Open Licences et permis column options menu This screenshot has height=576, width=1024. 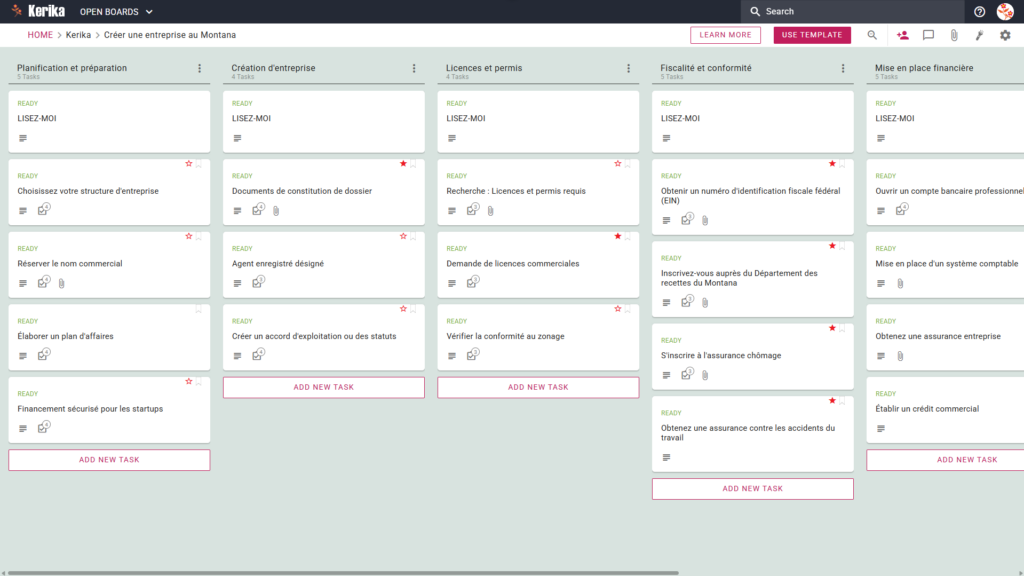[x=629, y=69]
